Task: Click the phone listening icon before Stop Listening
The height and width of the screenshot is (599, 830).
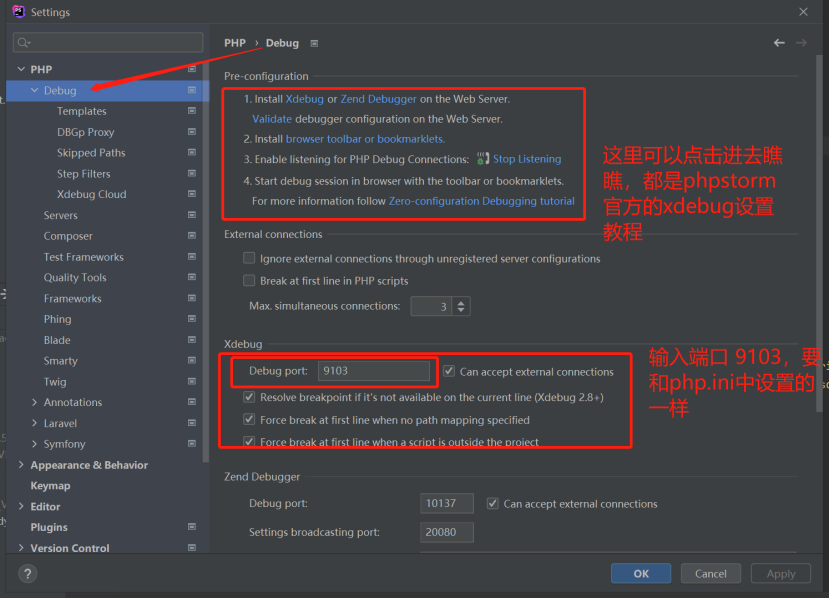Action: tap(483, 158)
